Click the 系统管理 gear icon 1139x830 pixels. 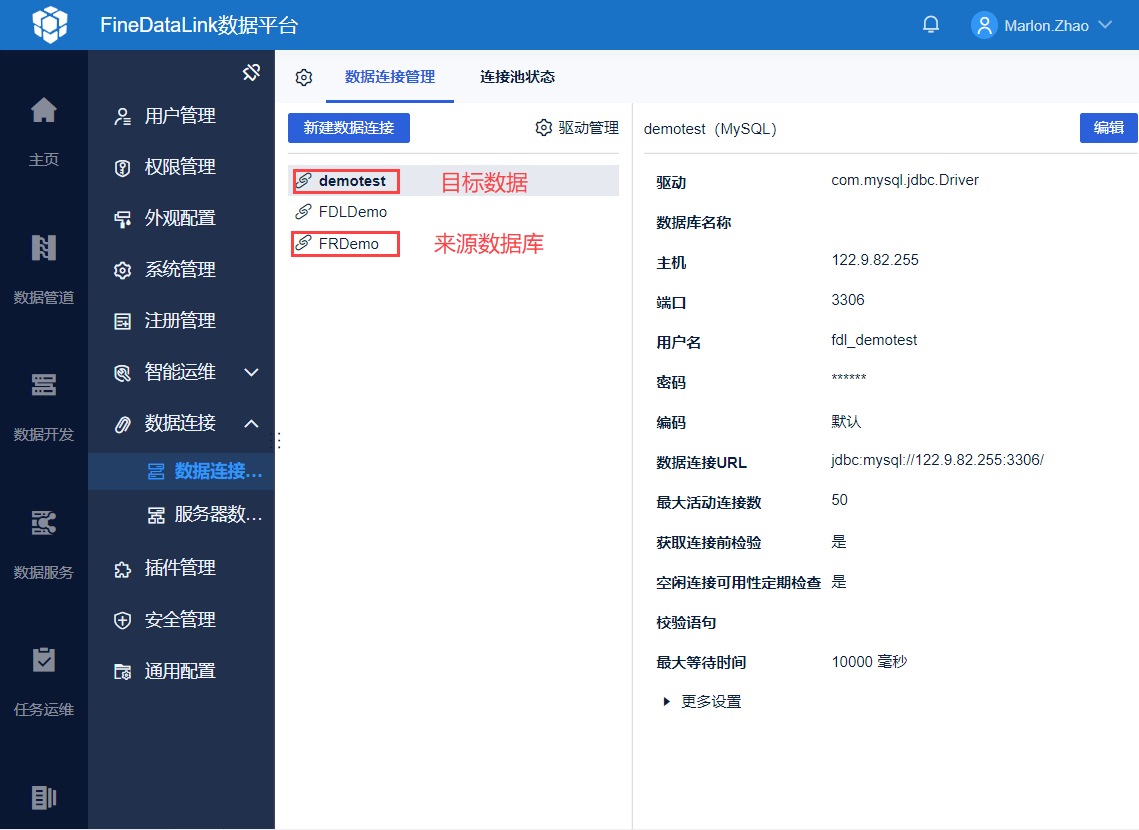pyautogui.click(x=123, y=270)
